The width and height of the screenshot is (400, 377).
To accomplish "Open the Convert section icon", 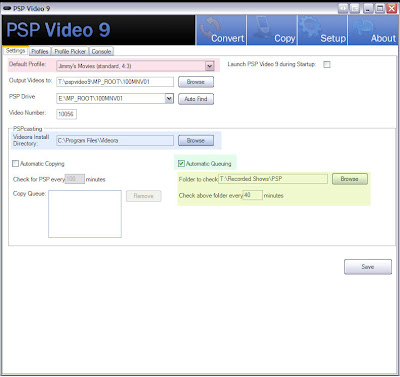I will pos(222,30).
